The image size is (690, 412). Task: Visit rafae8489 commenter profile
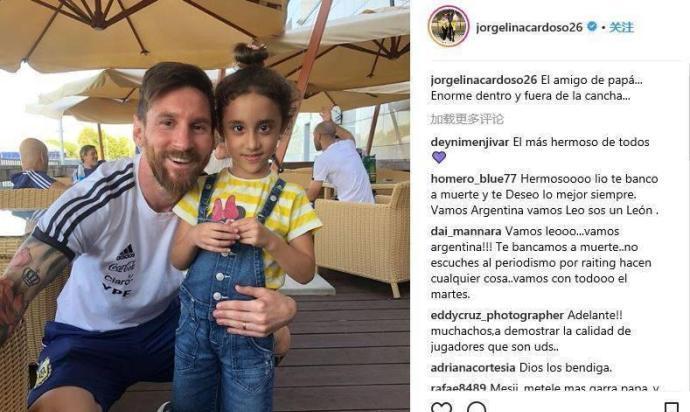point(458,388)
